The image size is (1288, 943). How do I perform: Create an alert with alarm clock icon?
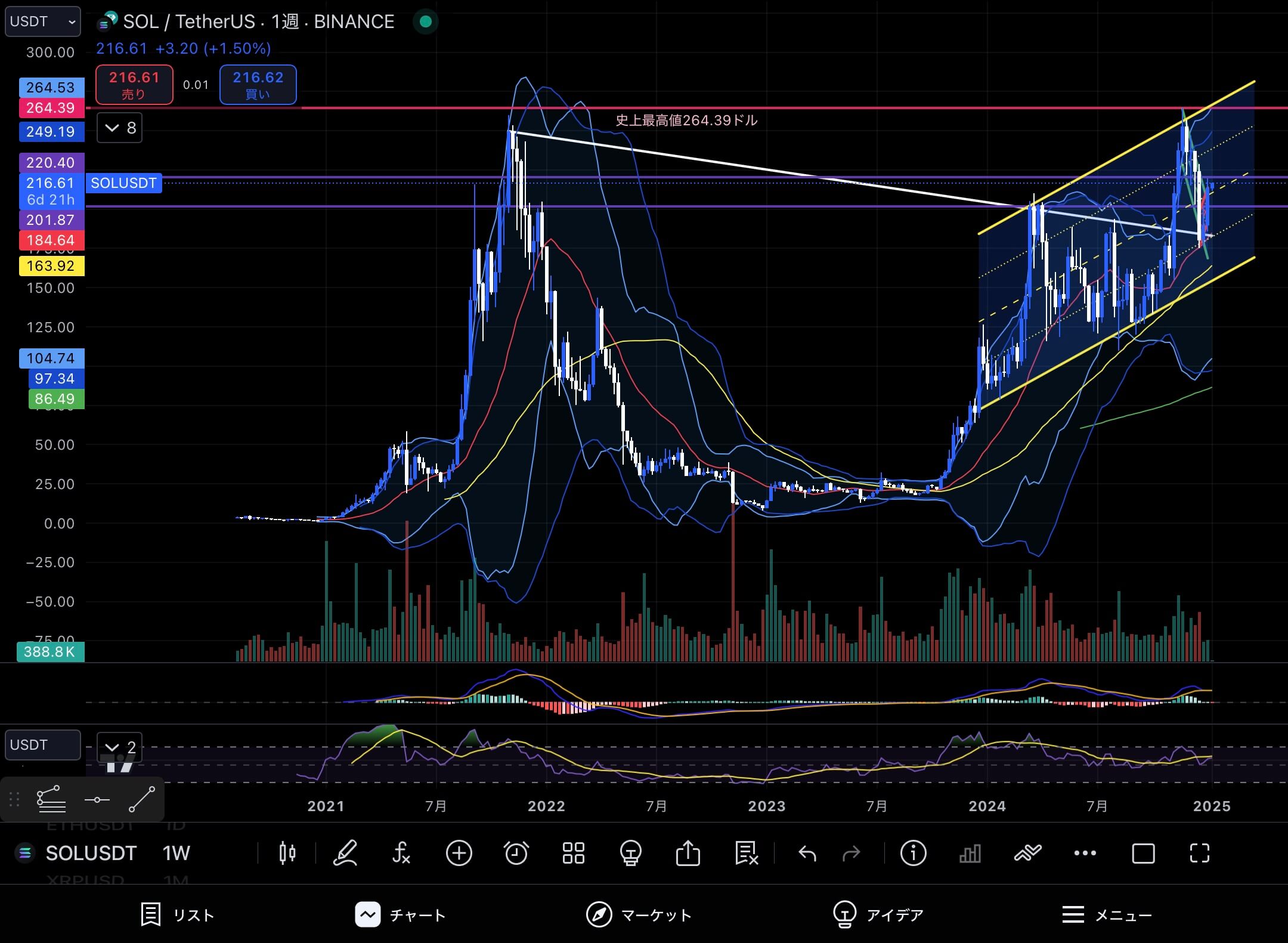click(x=516, y=853)
